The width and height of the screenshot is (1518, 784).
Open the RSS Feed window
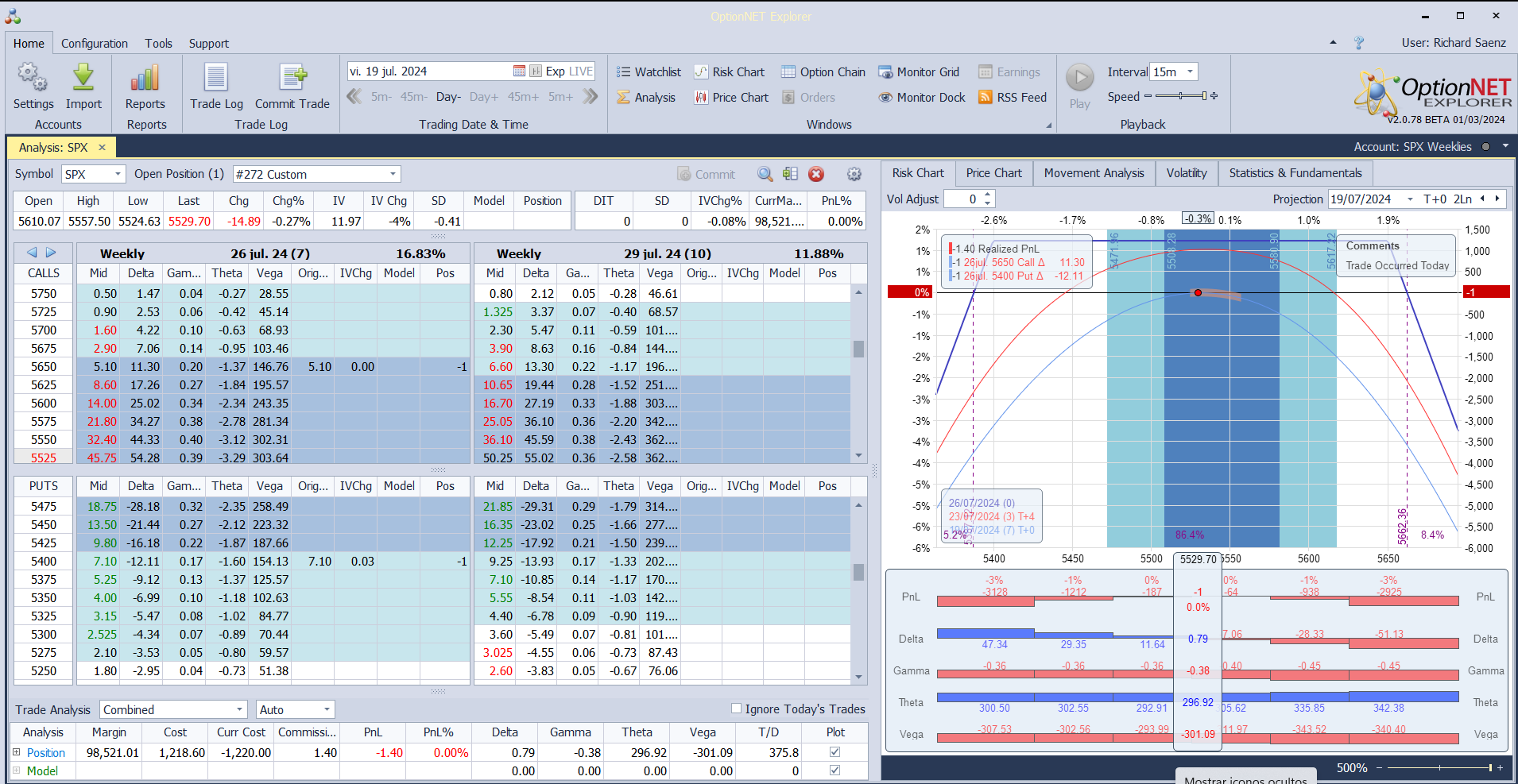1013,98
